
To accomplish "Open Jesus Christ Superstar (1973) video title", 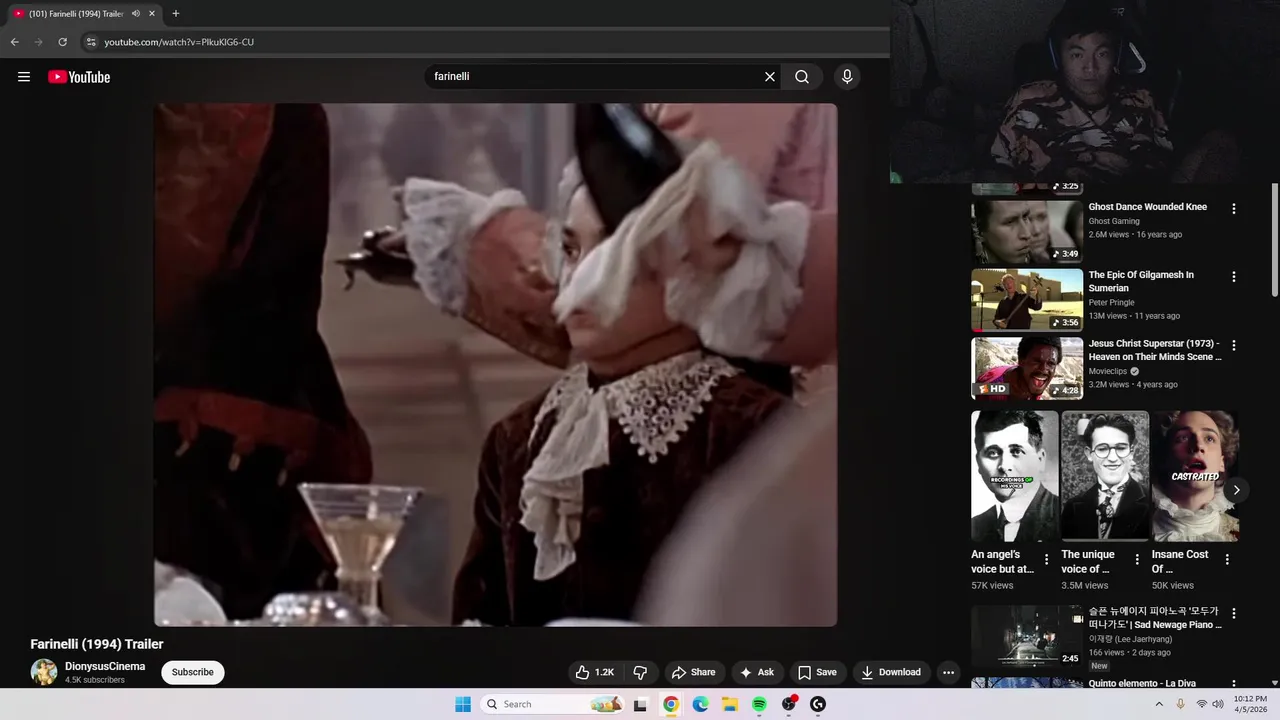I will click(1154, 350).
